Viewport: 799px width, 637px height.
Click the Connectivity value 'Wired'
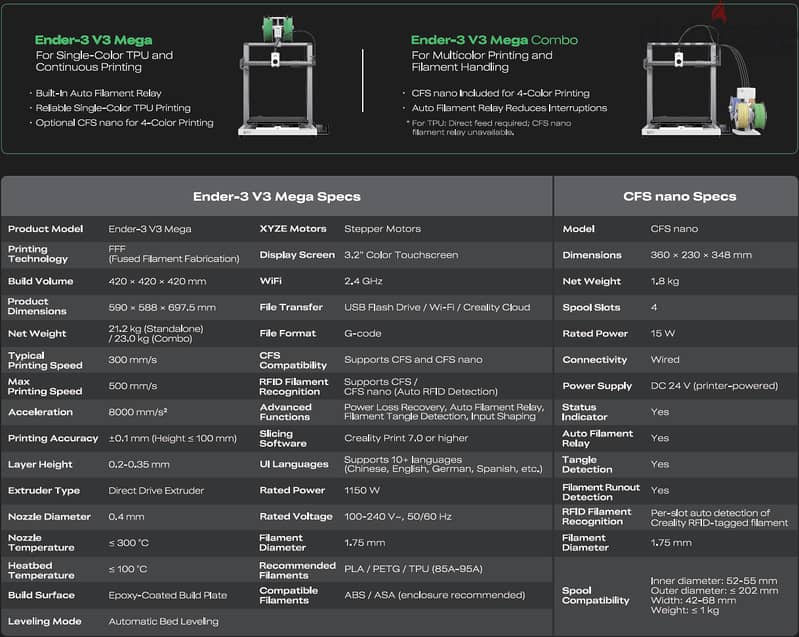tap(665, 360)
